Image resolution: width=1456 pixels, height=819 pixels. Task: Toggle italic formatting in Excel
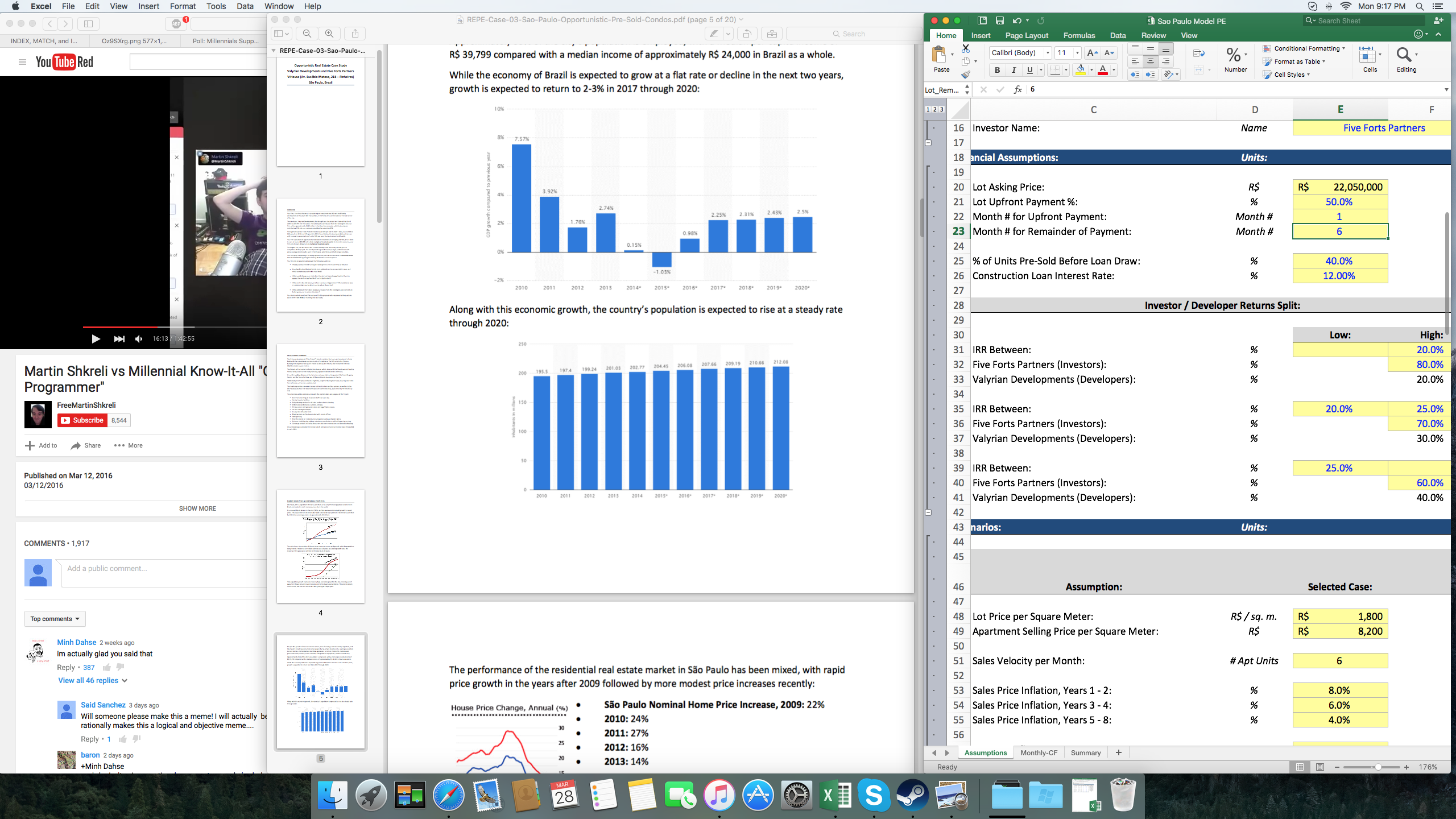(x=1014, y=70)
